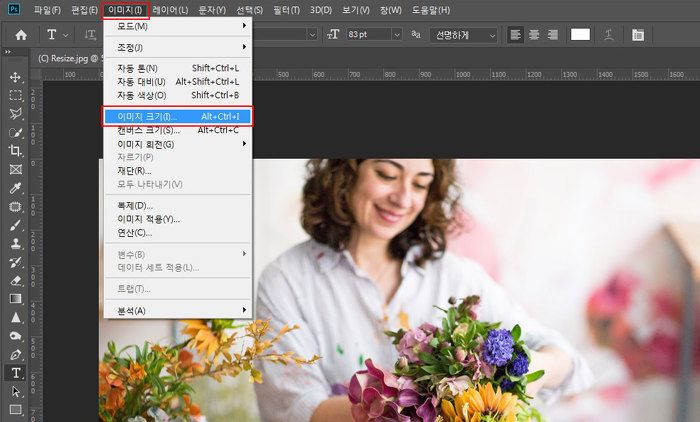Toggle text orientation icon
Image resolution: width=700 pixels, height=422 pixels.
click(91, 35)
